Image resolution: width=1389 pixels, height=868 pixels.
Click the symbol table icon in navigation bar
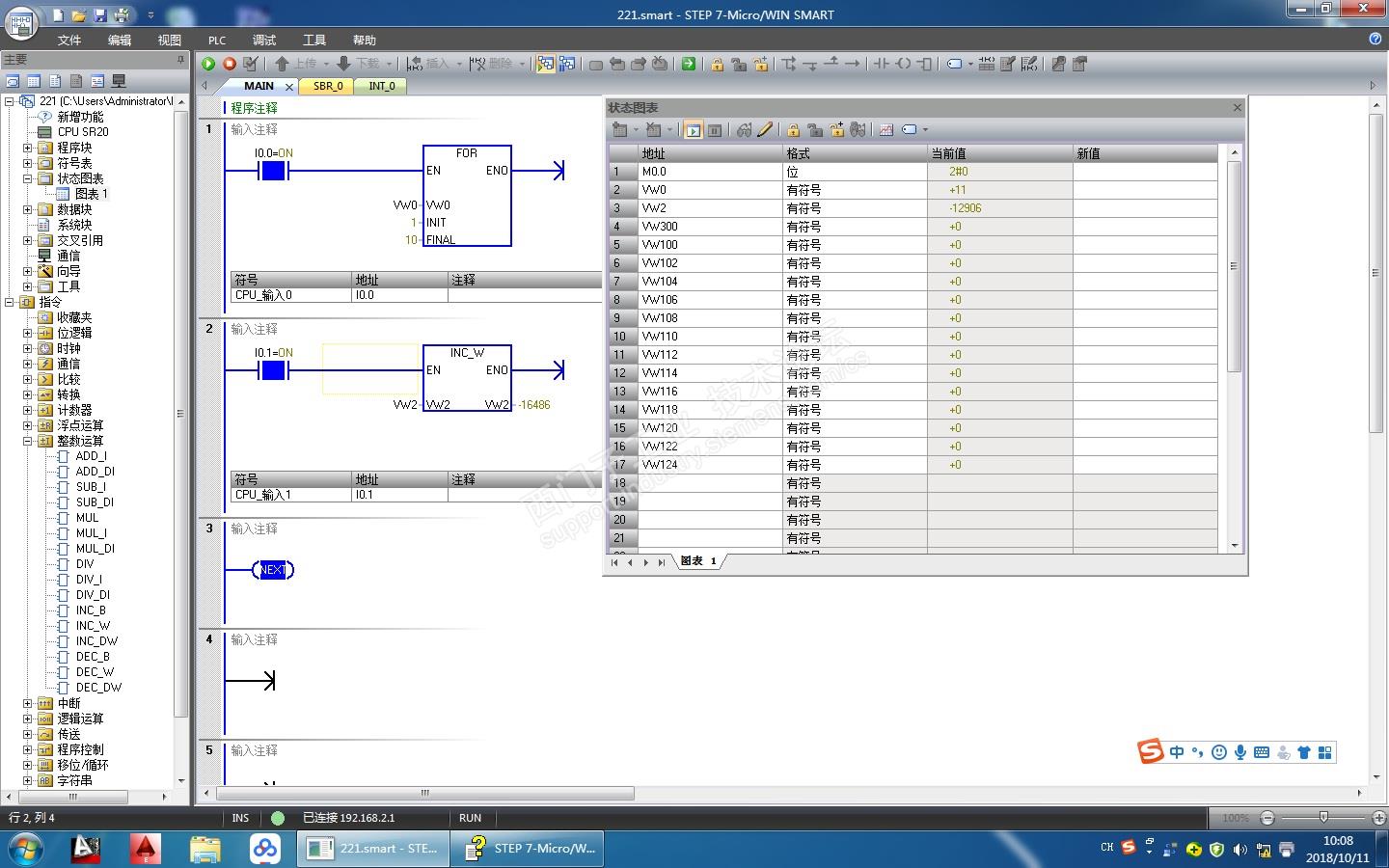[13, 81]
